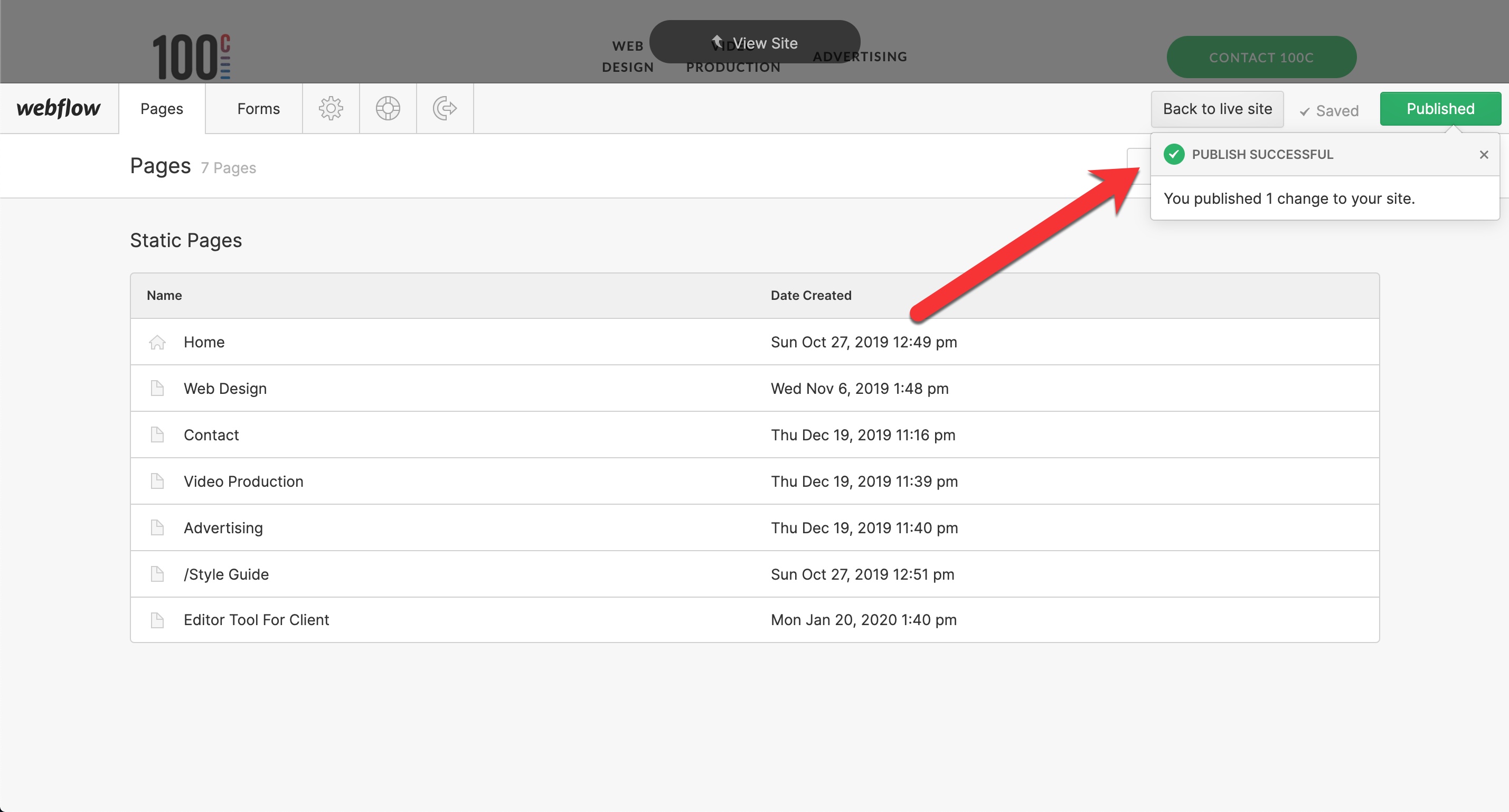
Task: Click date 'Thu Dec 19, 2019 11:39 pm'
Action: (864, 481)
